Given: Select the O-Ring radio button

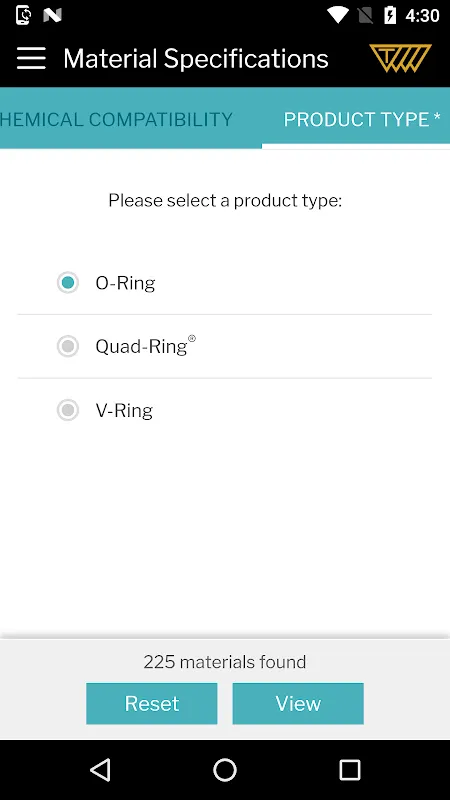Looking at the screenshot, I should 68,283.
